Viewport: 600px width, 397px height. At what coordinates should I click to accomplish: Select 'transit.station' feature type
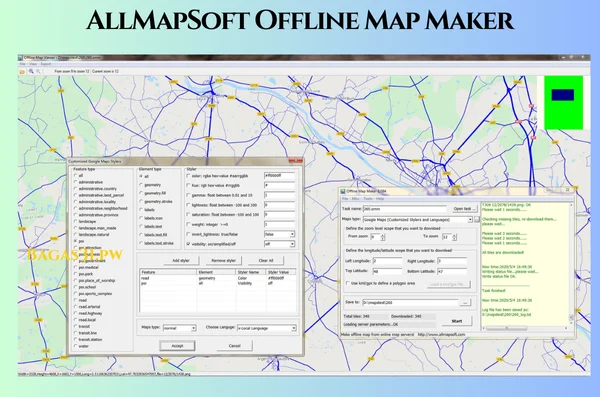(75, 339)
